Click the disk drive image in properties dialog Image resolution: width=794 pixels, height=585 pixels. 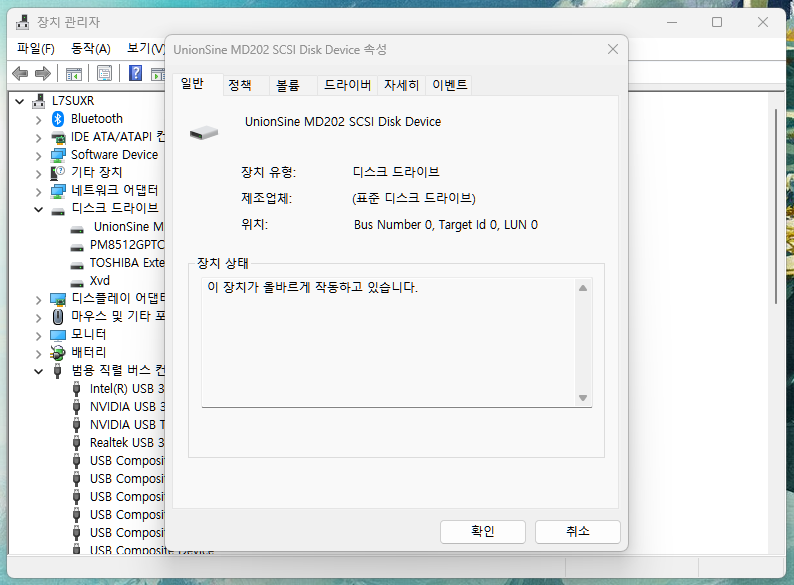204,133
